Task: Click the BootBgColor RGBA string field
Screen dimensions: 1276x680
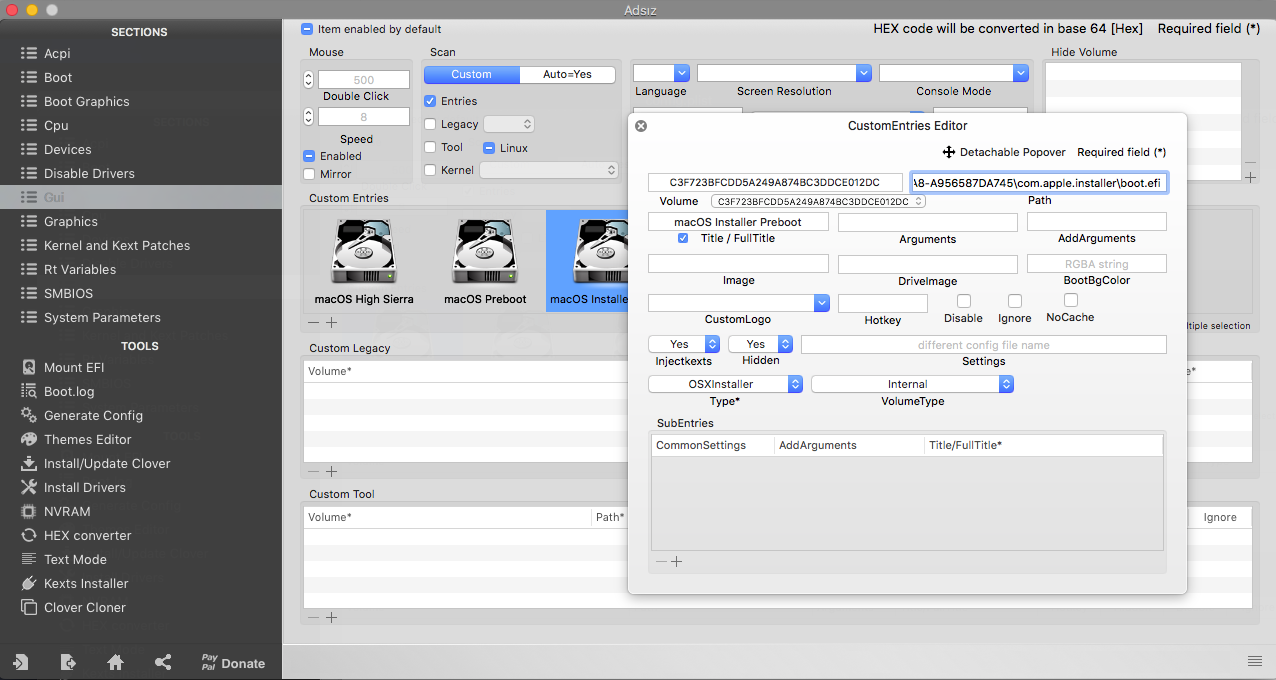Action: tap(1096, 264)
